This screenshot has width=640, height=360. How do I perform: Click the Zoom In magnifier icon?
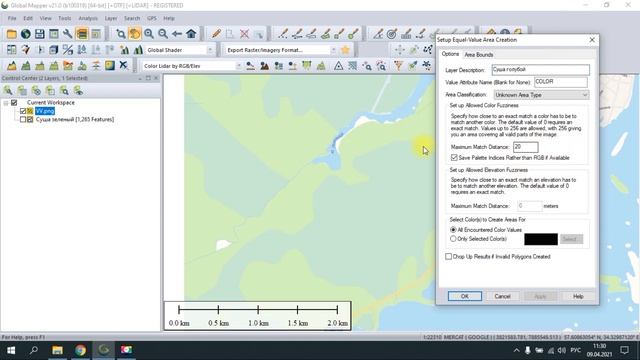click(149, 34)
